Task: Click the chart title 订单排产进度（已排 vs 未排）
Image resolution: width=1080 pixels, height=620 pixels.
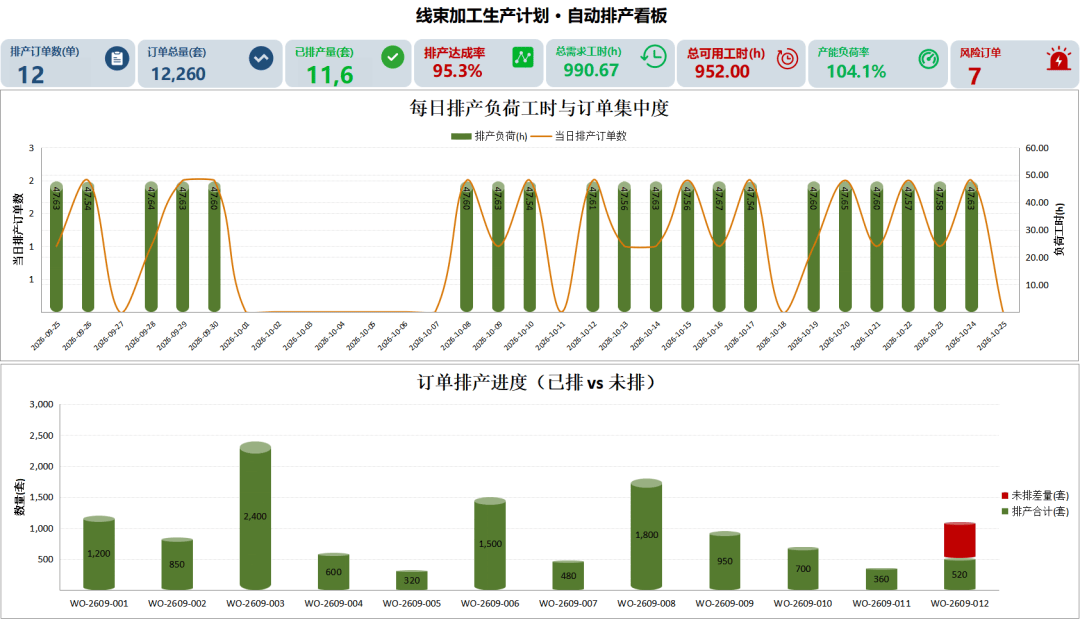Action: coord(539,382)
